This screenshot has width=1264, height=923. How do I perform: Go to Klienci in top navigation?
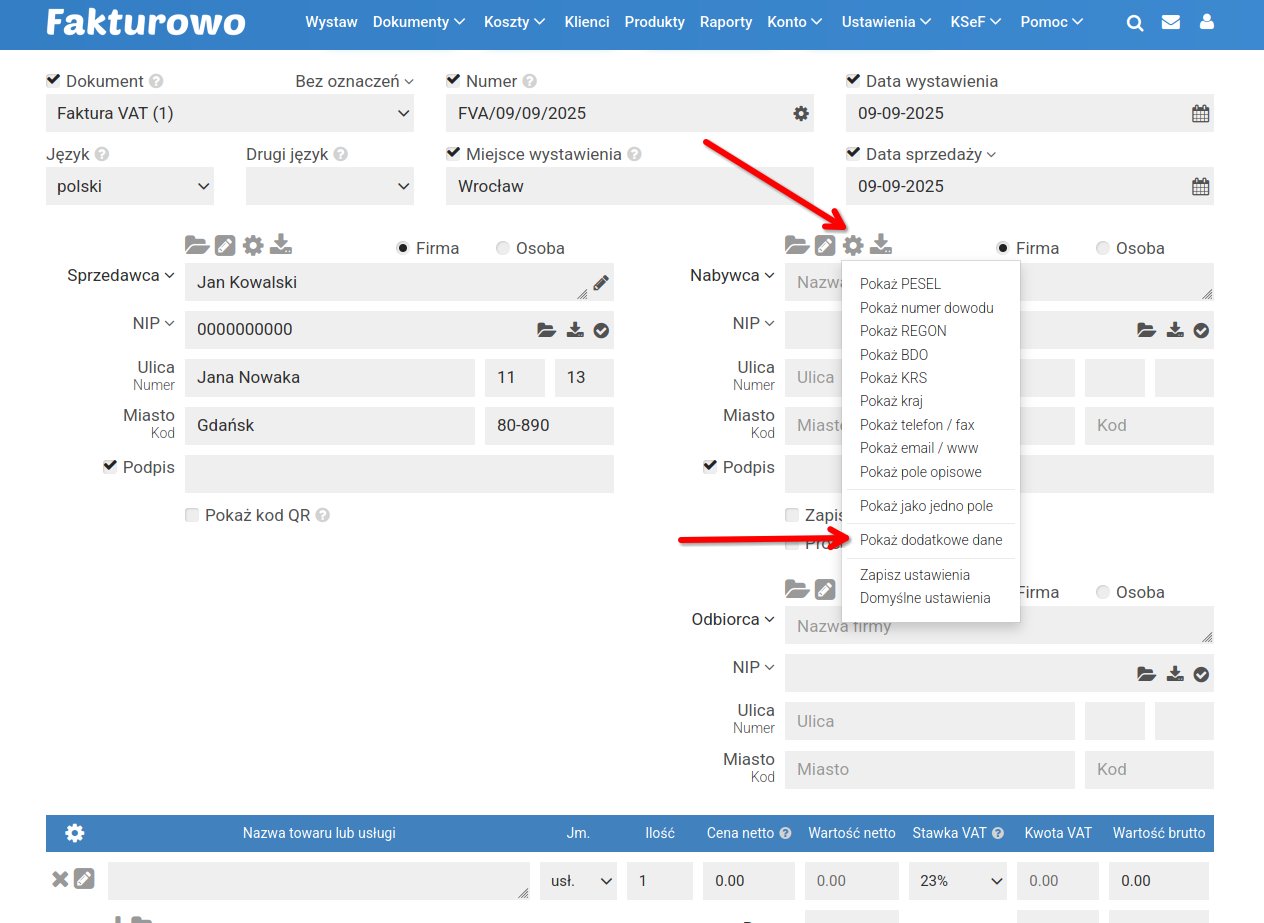(586, 22)
